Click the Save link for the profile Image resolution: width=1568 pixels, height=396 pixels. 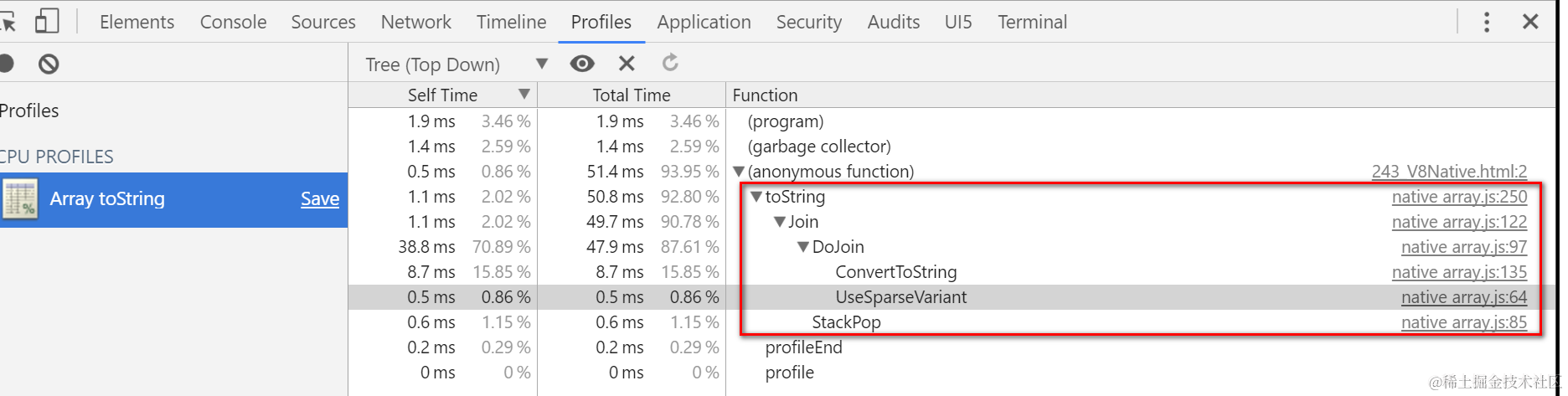click(x=320, y=199)
